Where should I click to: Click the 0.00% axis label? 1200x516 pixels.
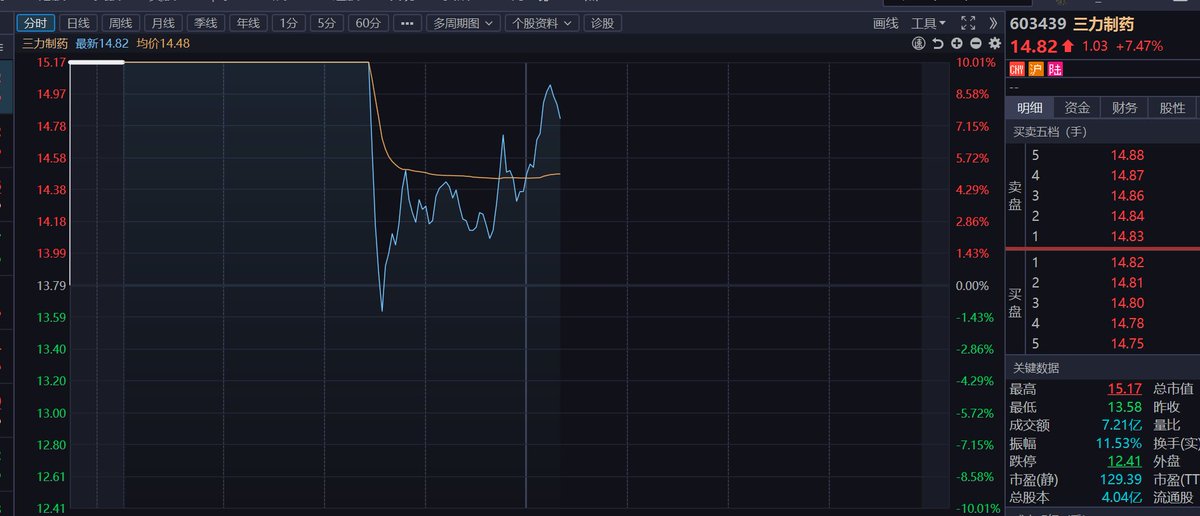(974, 286)
